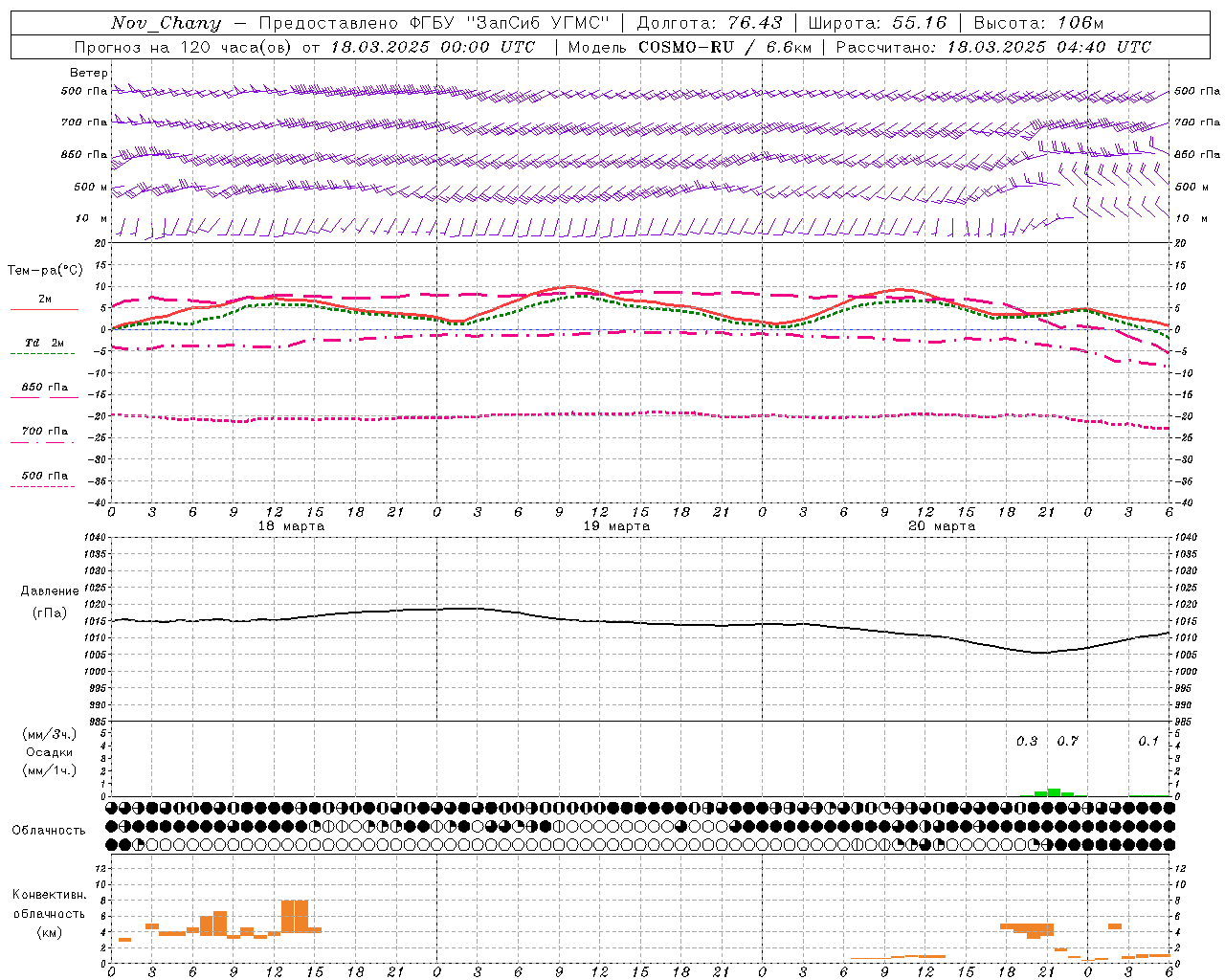The height and width of the screenshot is (980, 1225).
Task: Click the '19 марта' date label
Action: point(617,526)
